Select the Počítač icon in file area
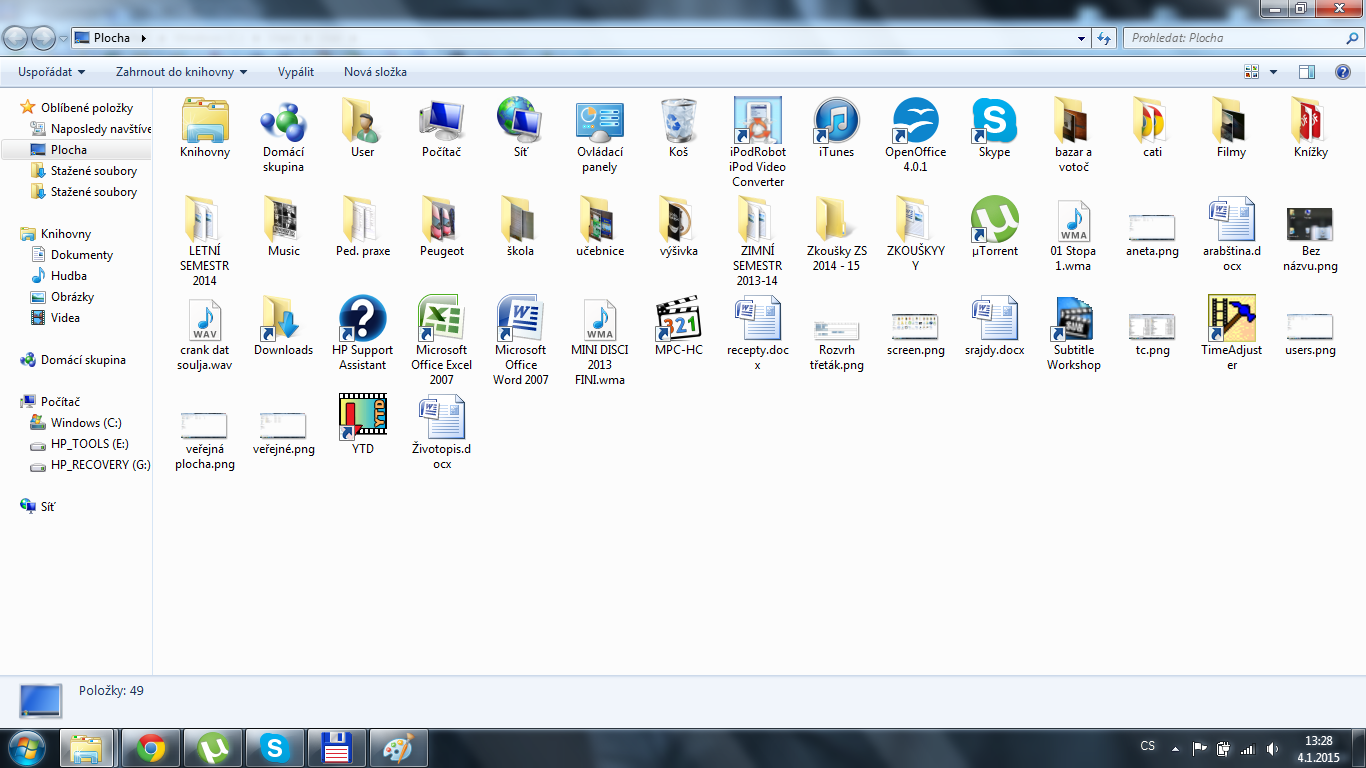Viewport: 1366px width, 768px height. pos(441,121)
